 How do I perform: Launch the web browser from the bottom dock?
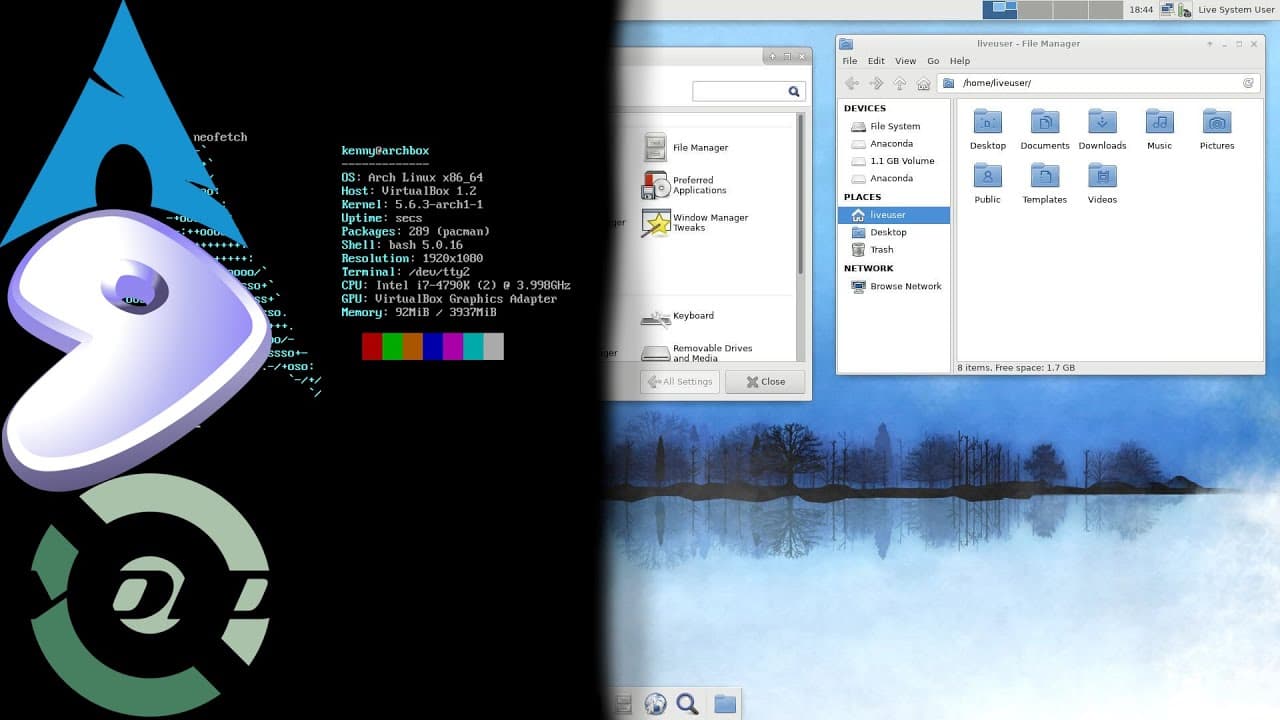pyautogui.click(x=655, y=704)
